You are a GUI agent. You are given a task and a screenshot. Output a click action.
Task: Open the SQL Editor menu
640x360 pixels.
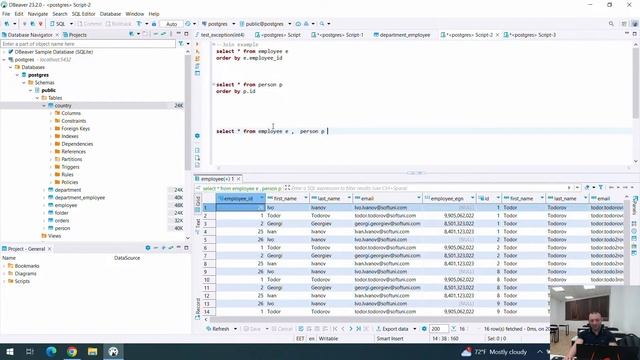point(83,13)
